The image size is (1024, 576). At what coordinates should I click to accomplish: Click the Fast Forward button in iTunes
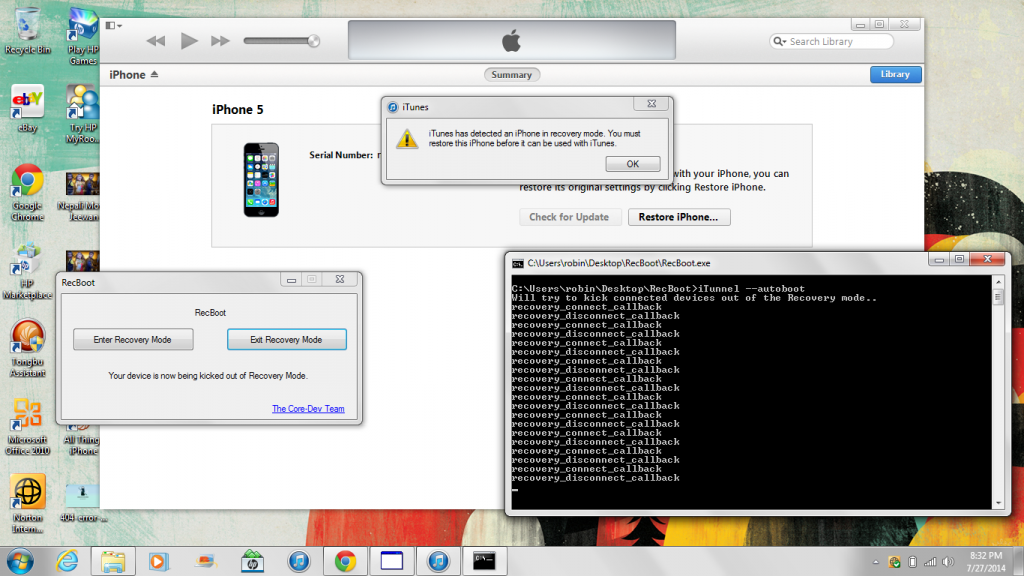[x=220, y=41]
